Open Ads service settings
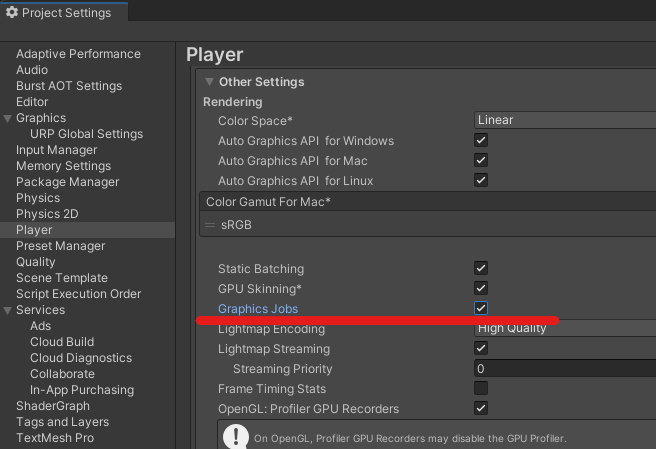This screenshot has height=449, width=656. (x=41, y=326)
